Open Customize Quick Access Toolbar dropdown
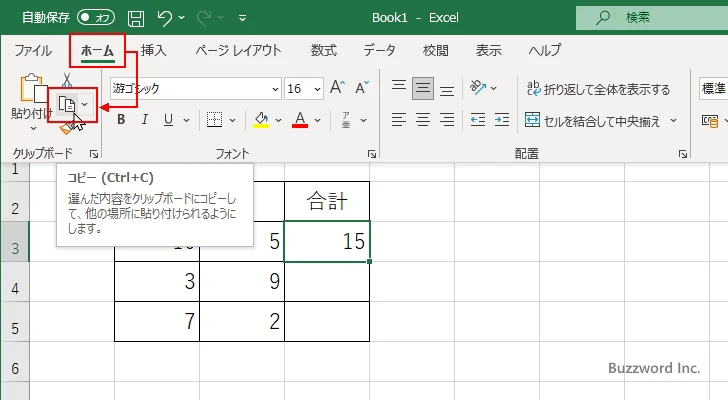 (242, 18)
